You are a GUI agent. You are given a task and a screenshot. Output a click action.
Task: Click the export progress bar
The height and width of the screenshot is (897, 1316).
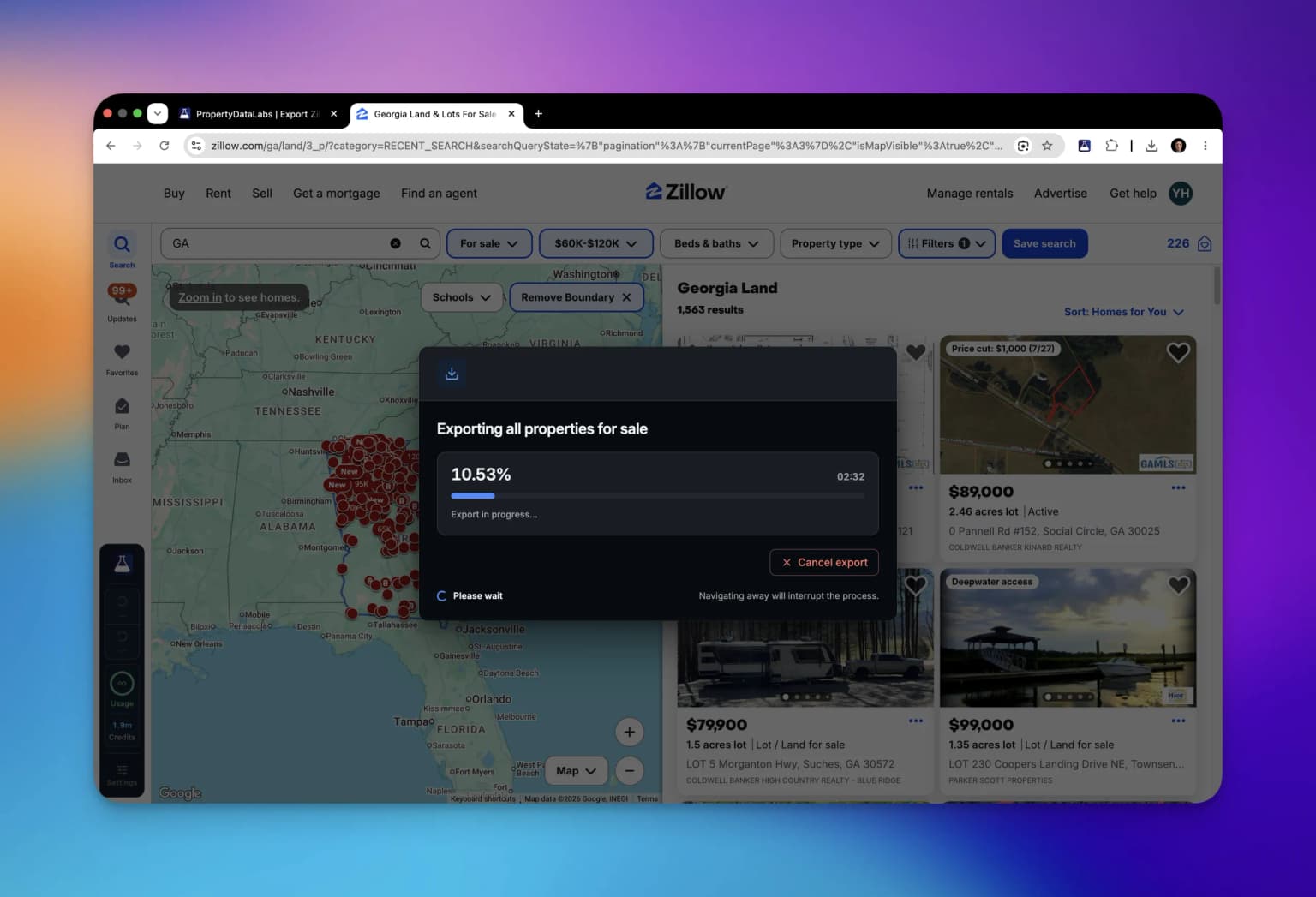click(x=658, y=495)
